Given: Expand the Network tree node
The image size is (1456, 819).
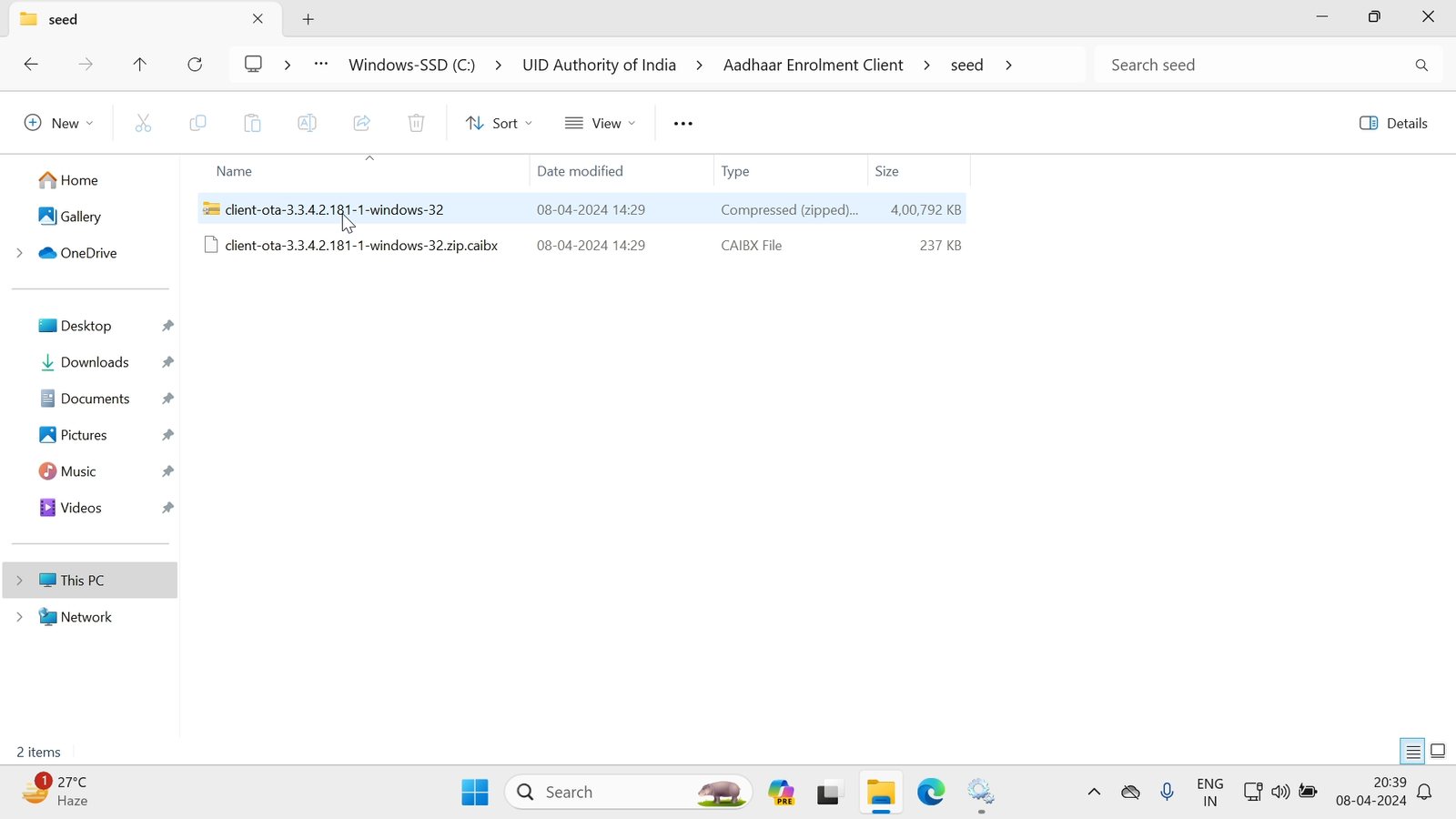Looking at the screenshot, I should click(19, 617).
